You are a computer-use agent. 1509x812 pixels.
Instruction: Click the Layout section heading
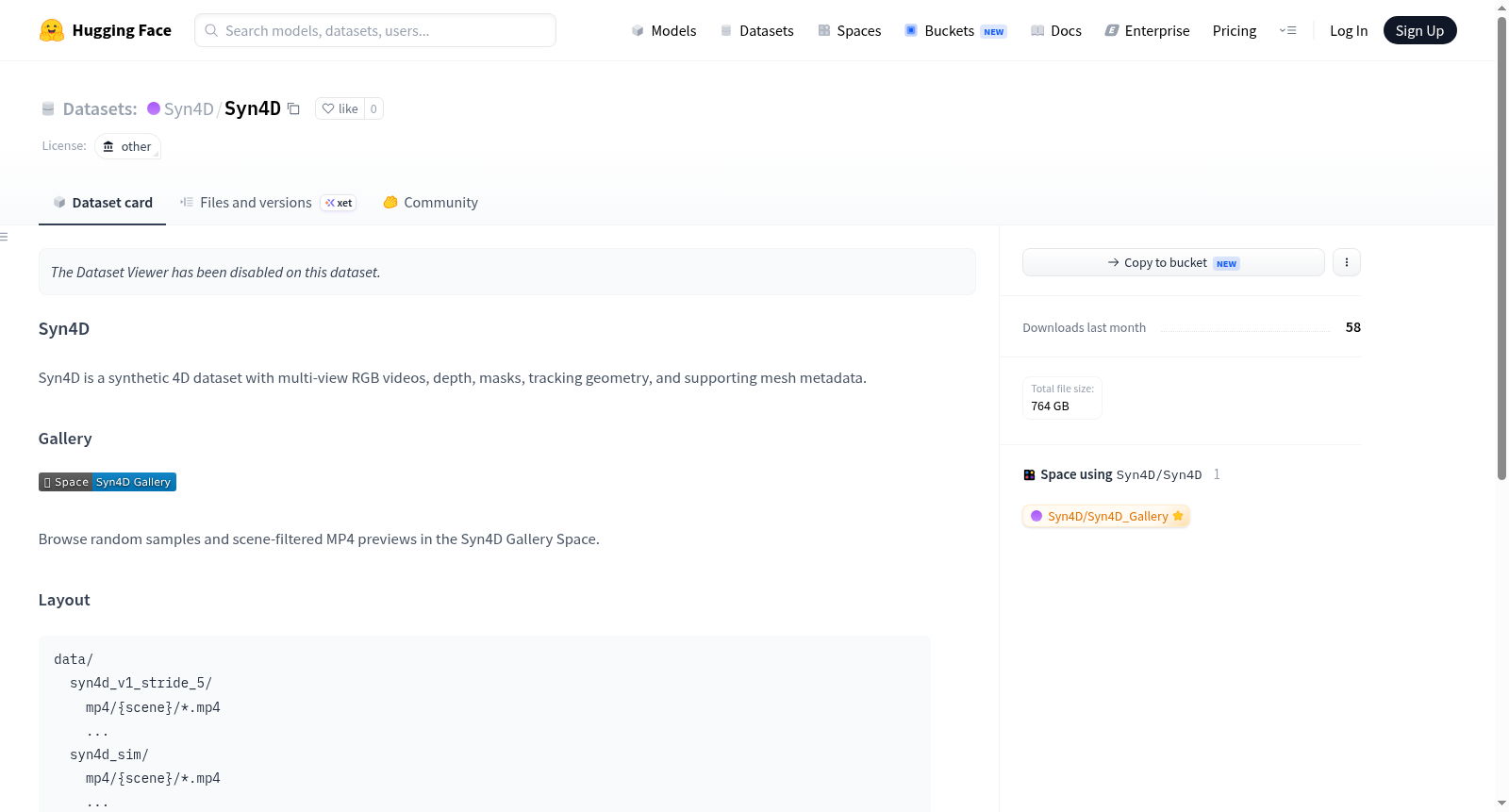click(64, 600)
